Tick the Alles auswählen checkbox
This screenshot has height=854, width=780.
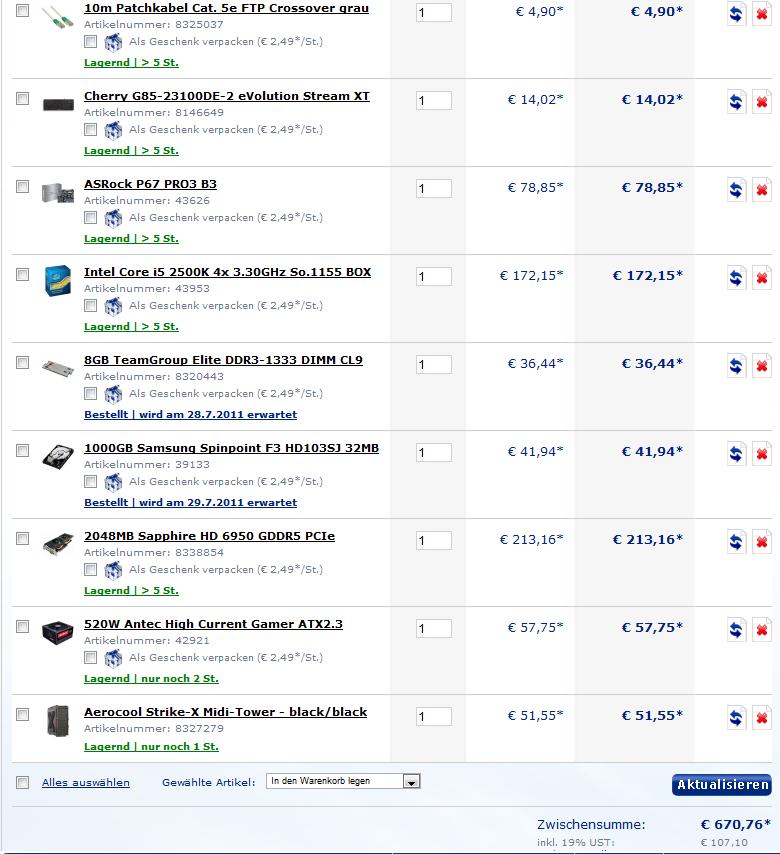[x=22, y=783]
